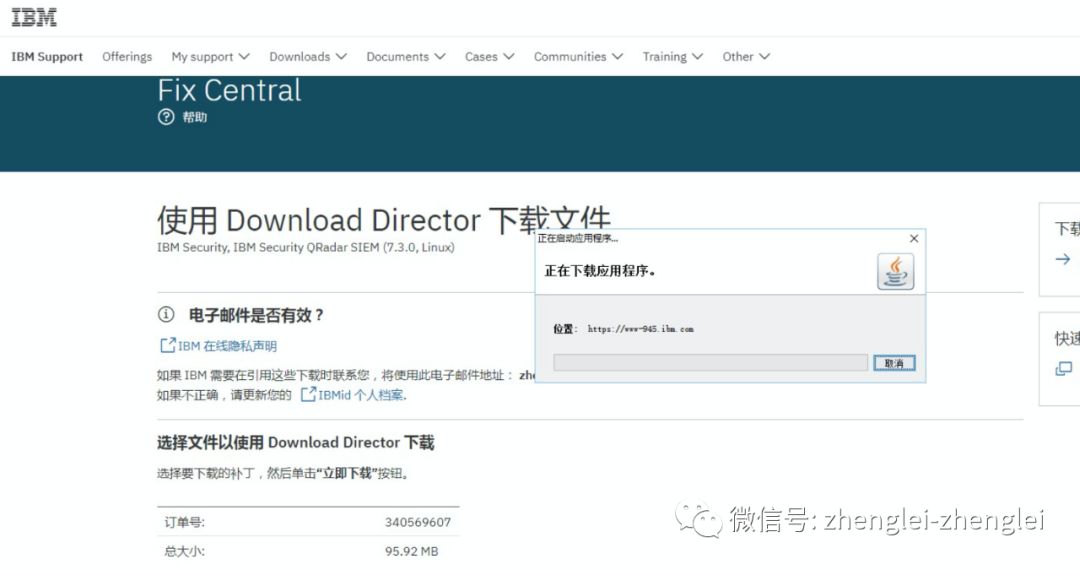
Task: Close the application launching dialog
Action: pyautogui.click(x=914, y=238)
